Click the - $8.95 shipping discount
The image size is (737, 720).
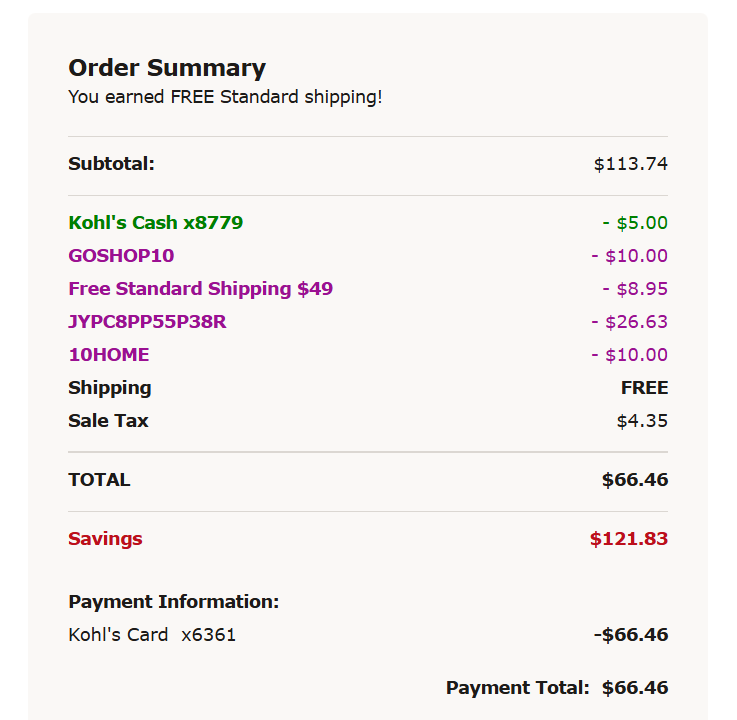(635, 289)
